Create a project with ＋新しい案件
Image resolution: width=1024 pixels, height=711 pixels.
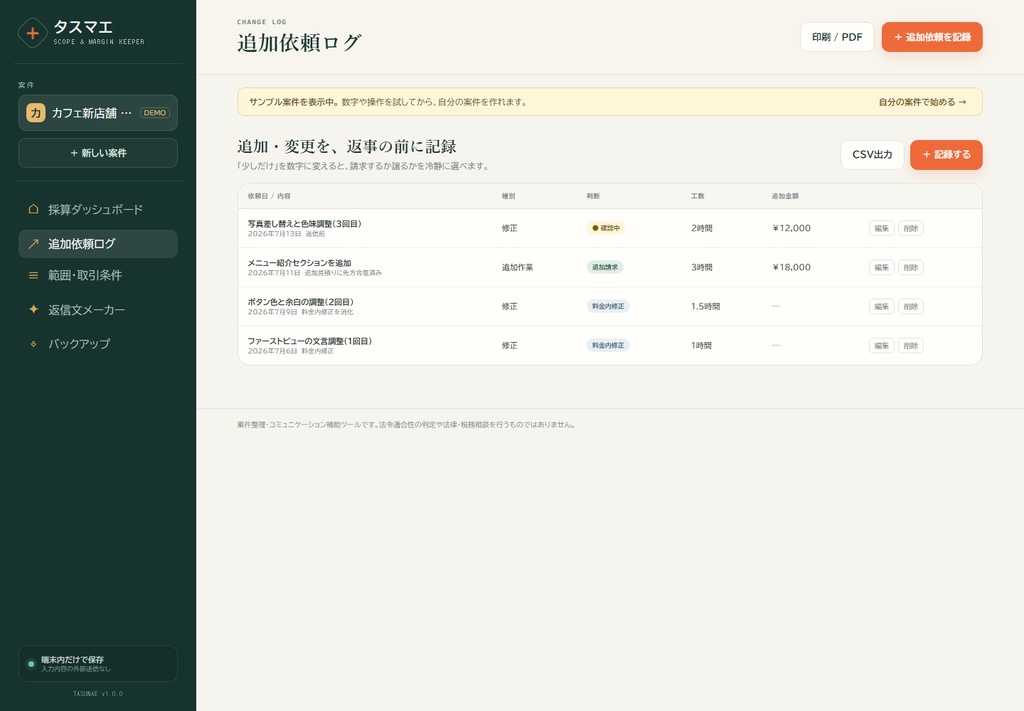[x=98, y=153]
